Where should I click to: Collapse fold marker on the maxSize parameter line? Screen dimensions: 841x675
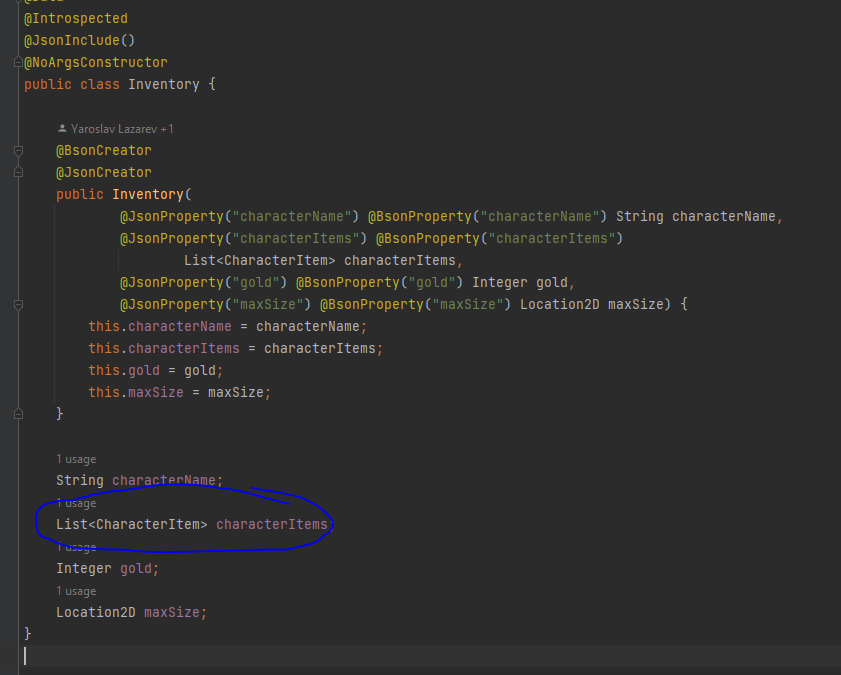coord(18,305)
